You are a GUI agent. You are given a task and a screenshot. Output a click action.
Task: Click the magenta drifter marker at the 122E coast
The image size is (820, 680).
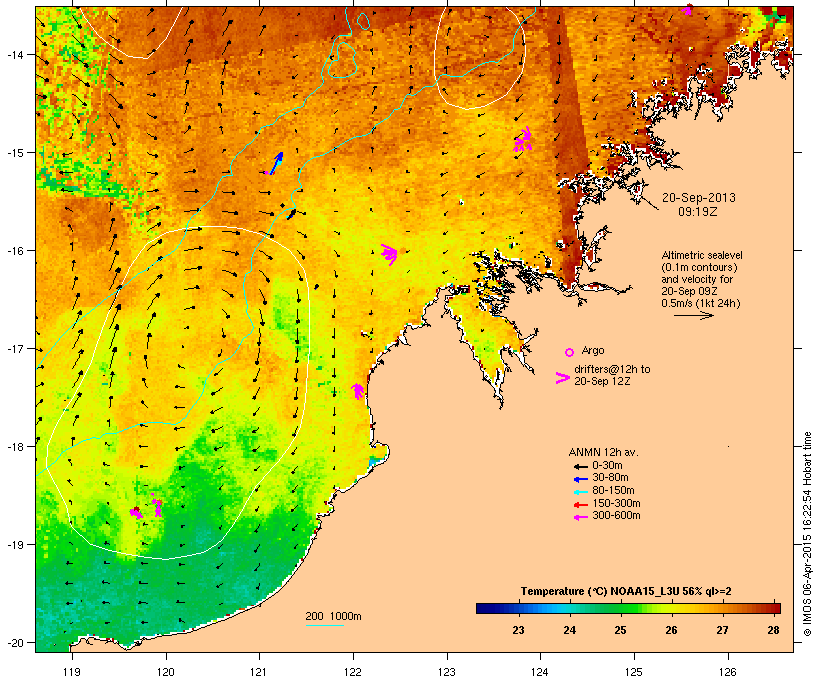pos(358,390)
